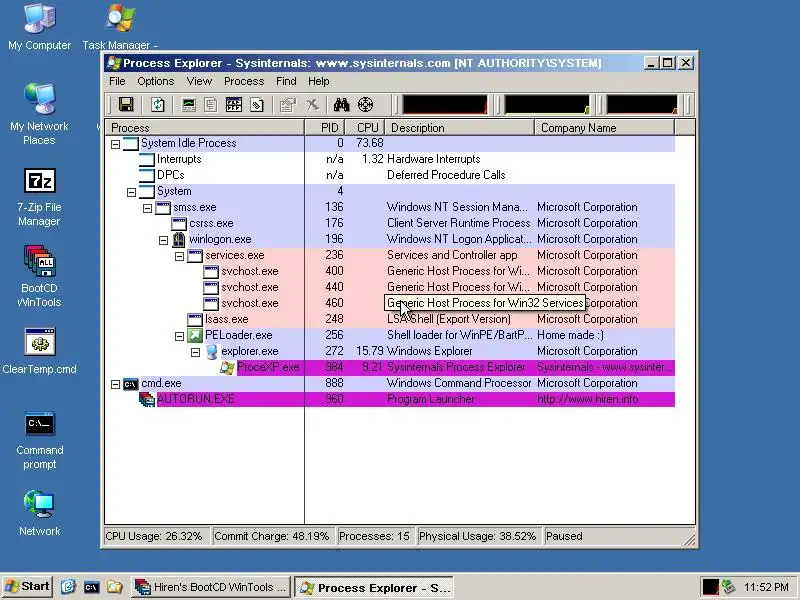Click the Process Explorer taskbar button
The height and width of the screenshot is (600, 800).
pos(375,587)
